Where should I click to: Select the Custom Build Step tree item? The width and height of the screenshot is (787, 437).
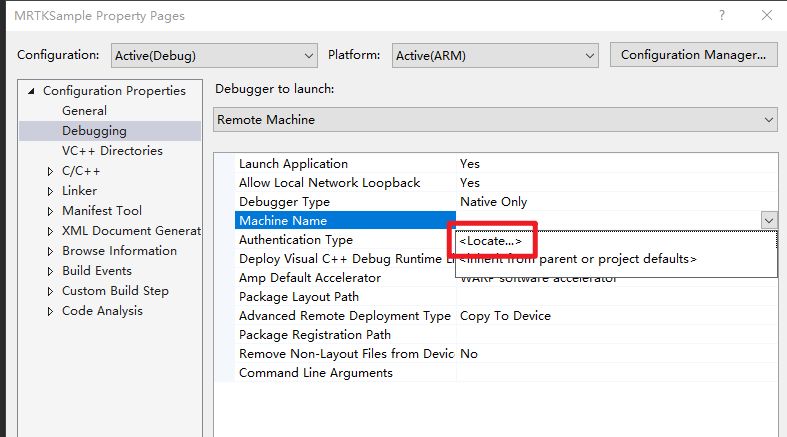click(x=115, y=291)
